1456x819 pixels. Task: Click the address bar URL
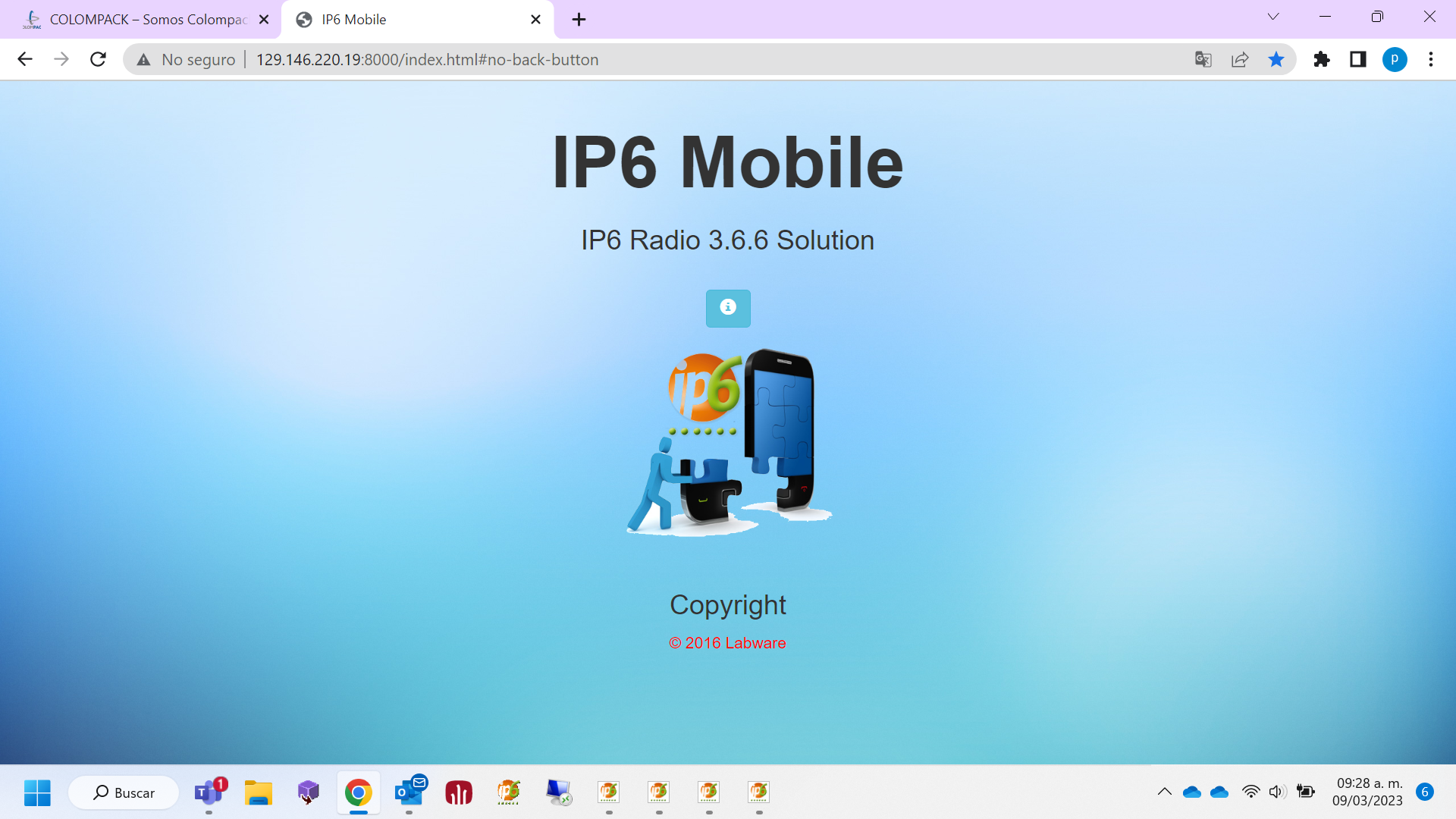coord(427,59)
